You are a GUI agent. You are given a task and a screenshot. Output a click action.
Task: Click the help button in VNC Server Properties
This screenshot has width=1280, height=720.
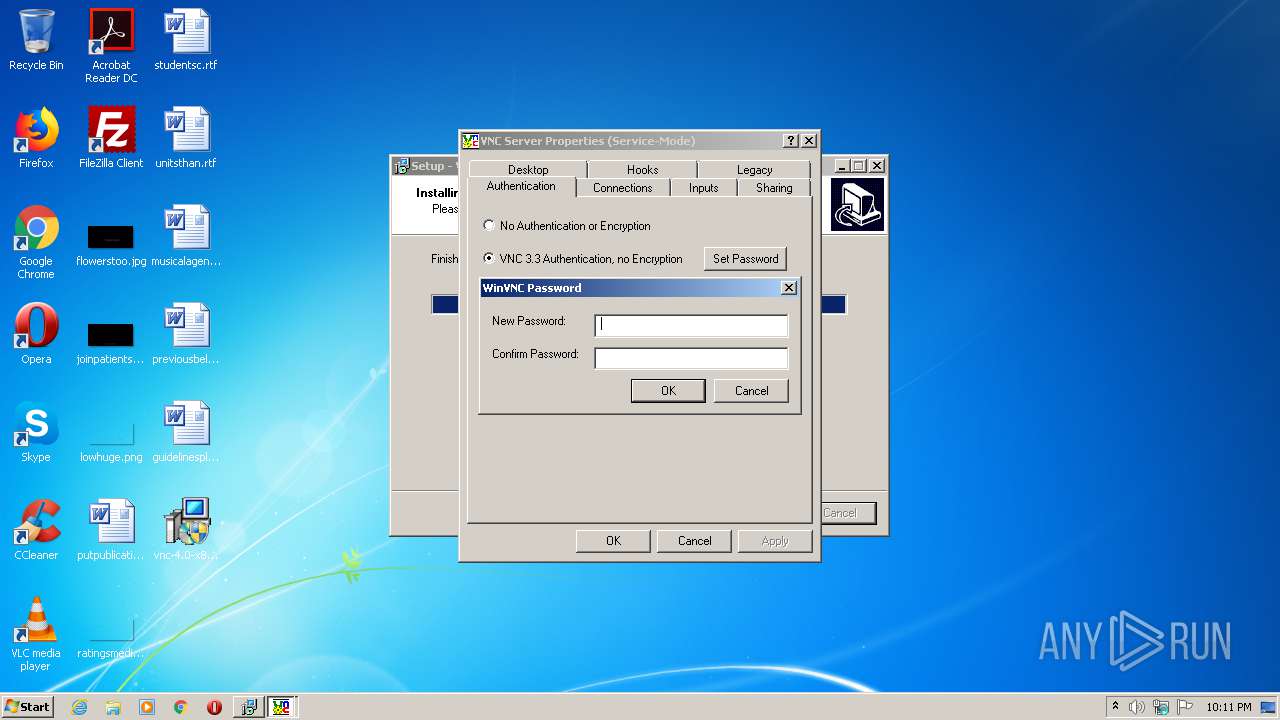coord(791,141)
